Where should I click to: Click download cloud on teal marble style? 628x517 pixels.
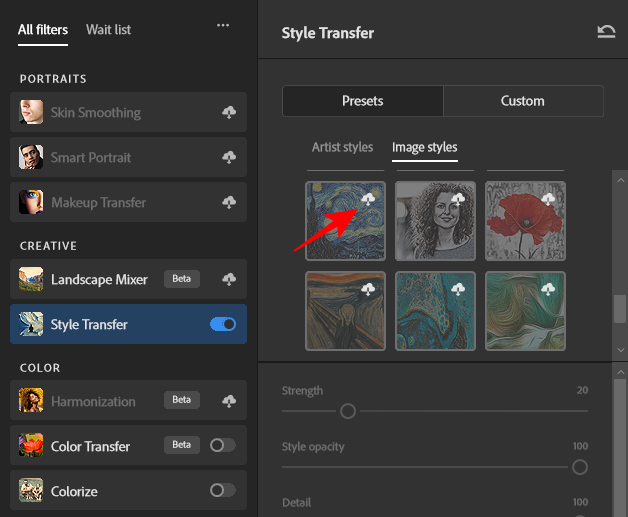(x=458, y=289)
